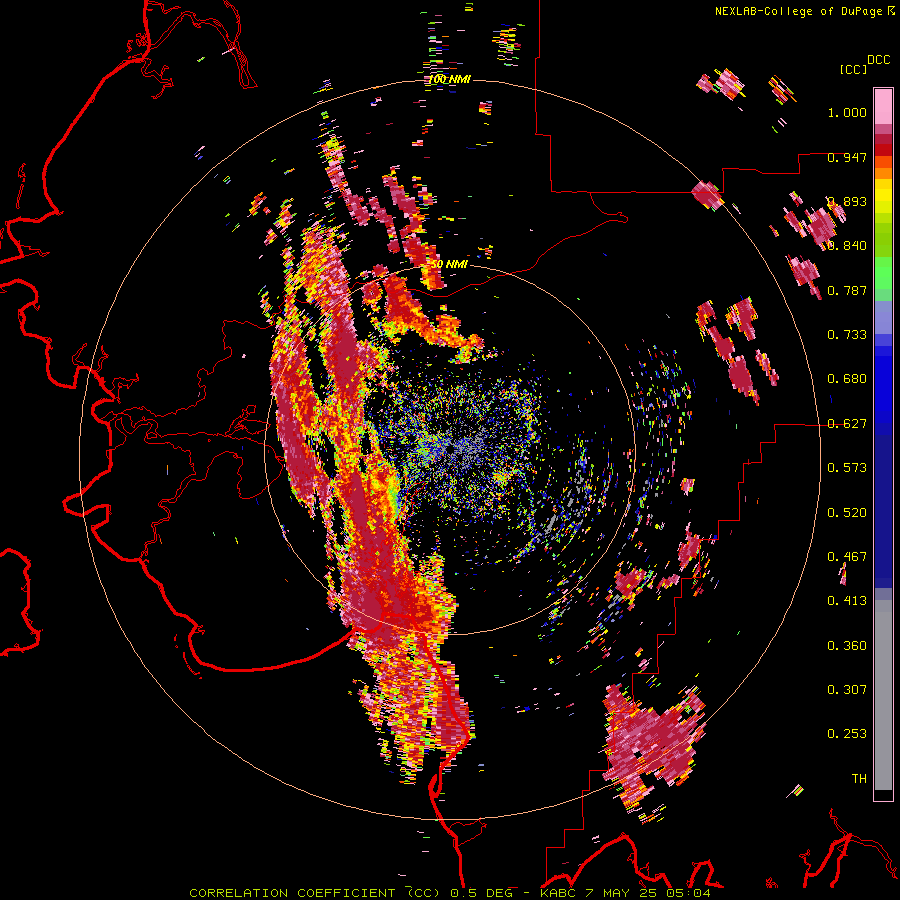Viewport: 900px width, 900px height.
Task: Select the 0.467 scale value
Action: point(847,557)
